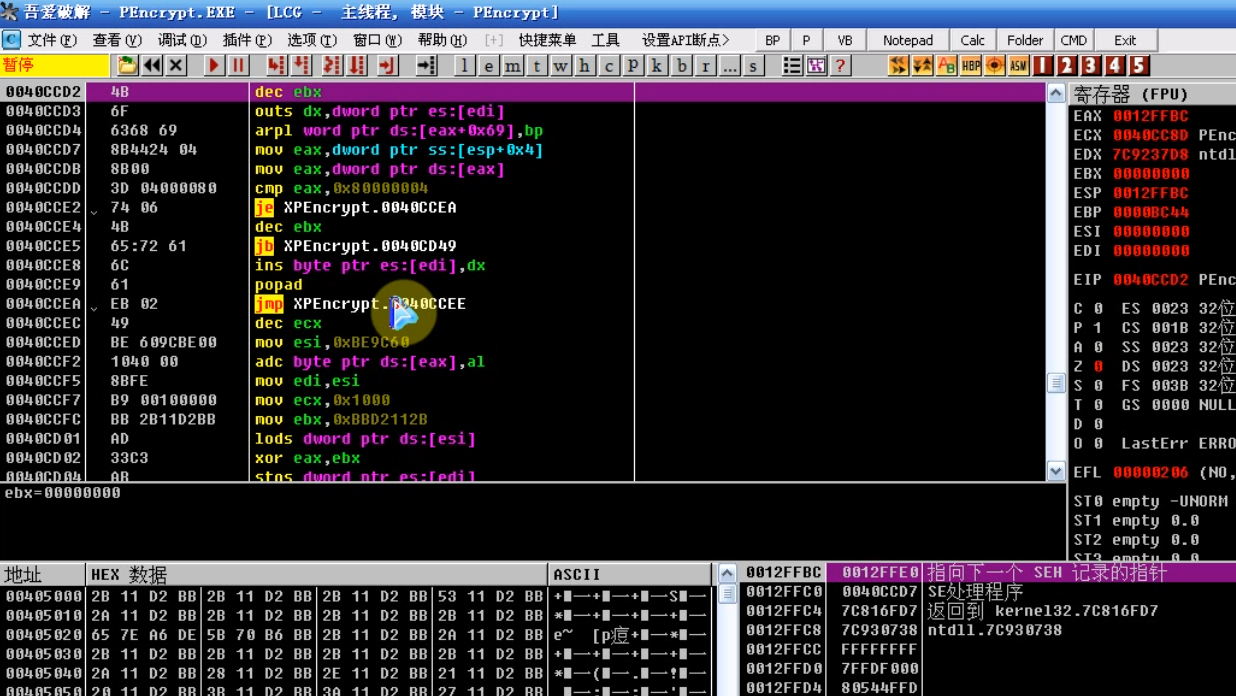Open the 窗口(W) menu
Screen dimensions: 1236x696
377,40
